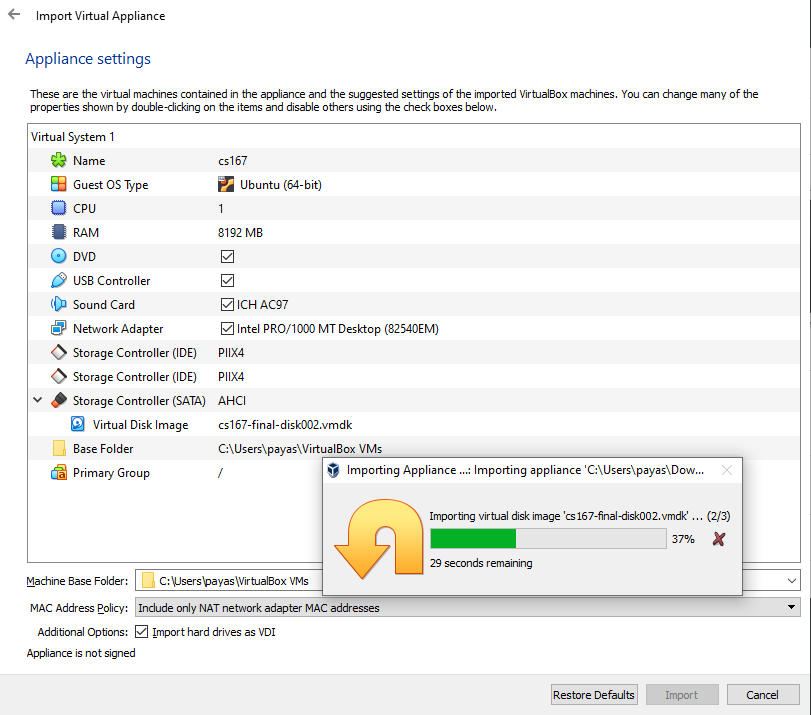The width and height of the screenshot is (811, 715).
Task: Select the AHCI controller value
Action: (232, 400)
